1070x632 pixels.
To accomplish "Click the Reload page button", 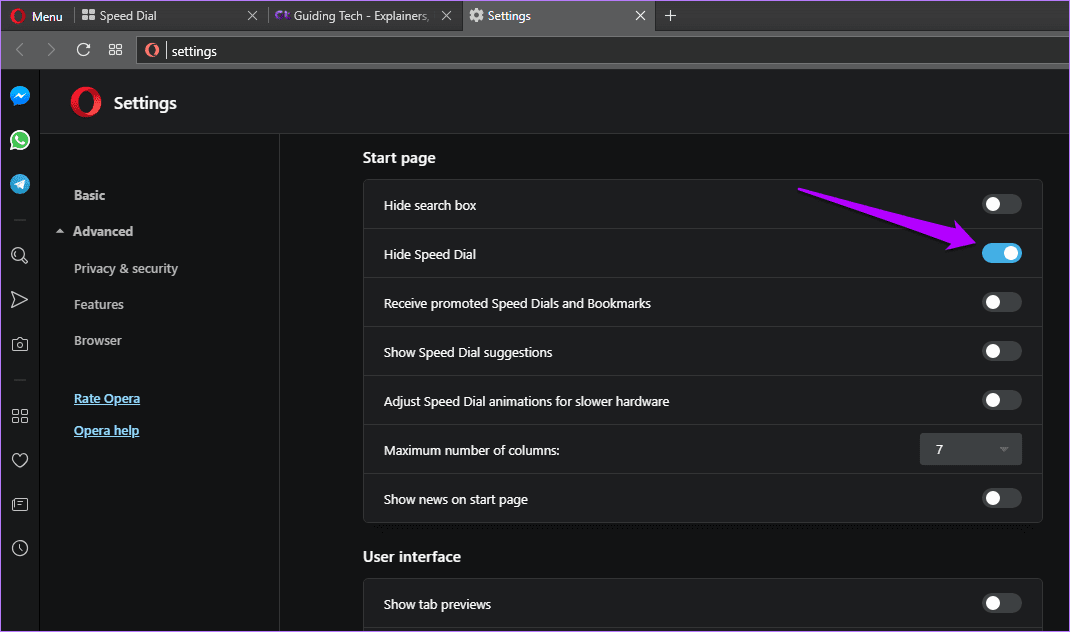I will coord(83,50).
